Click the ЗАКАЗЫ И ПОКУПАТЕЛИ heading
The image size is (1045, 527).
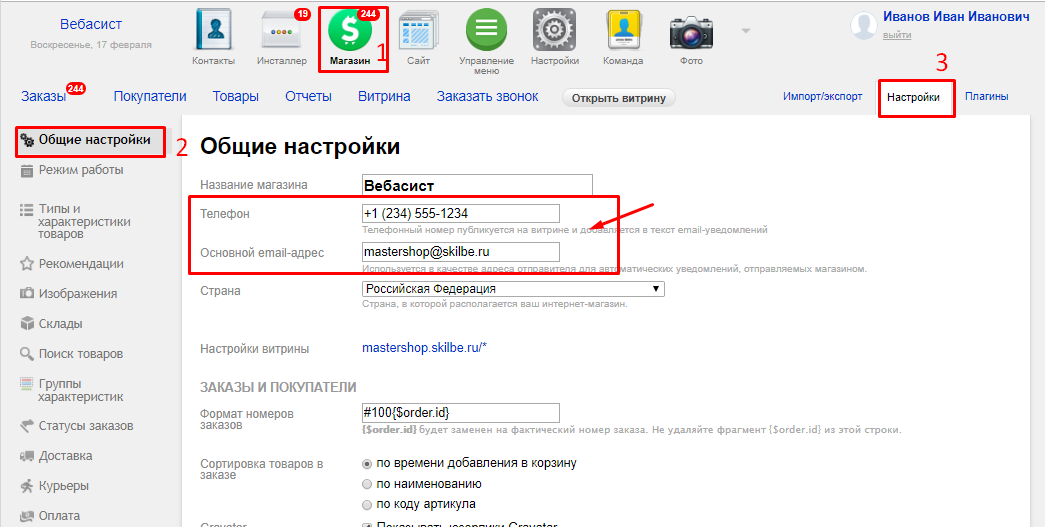[x=279, y=387]
